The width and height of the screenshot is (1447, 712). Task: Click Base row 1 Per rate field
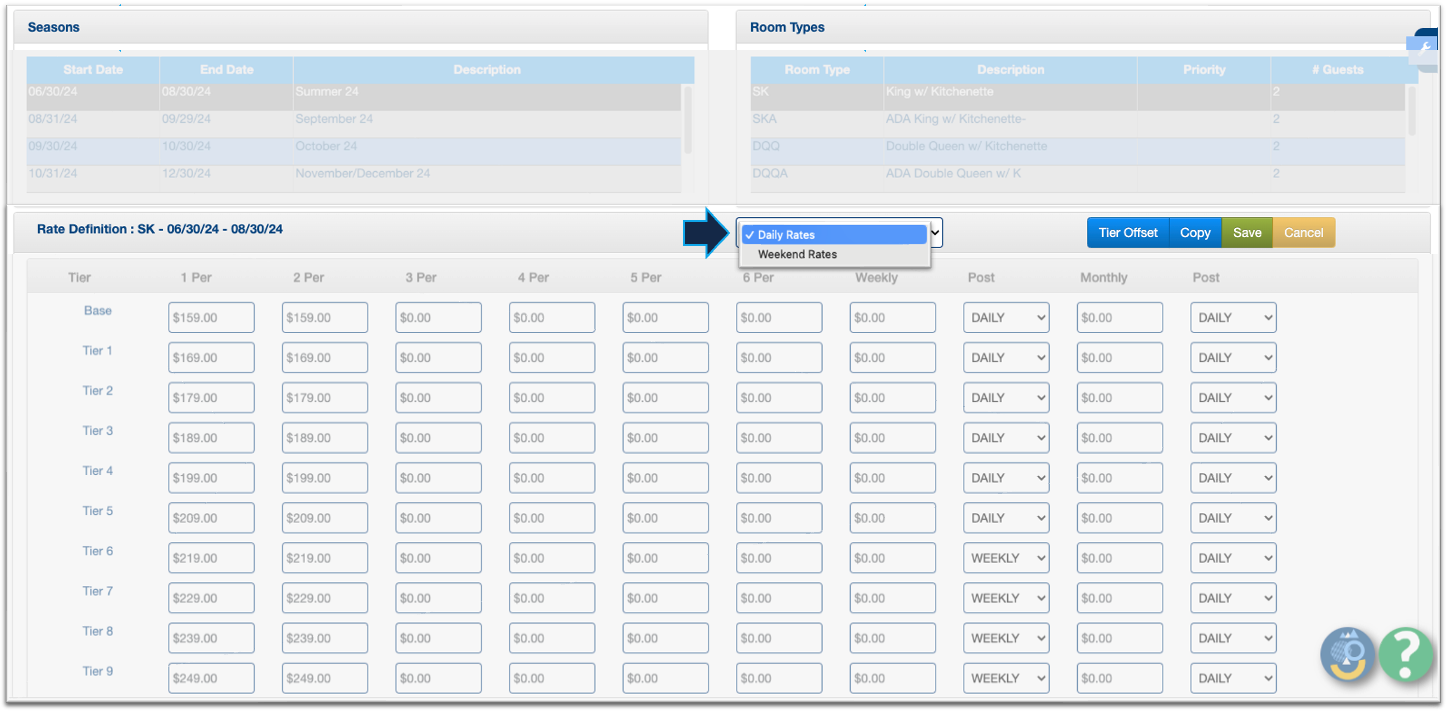211,318
